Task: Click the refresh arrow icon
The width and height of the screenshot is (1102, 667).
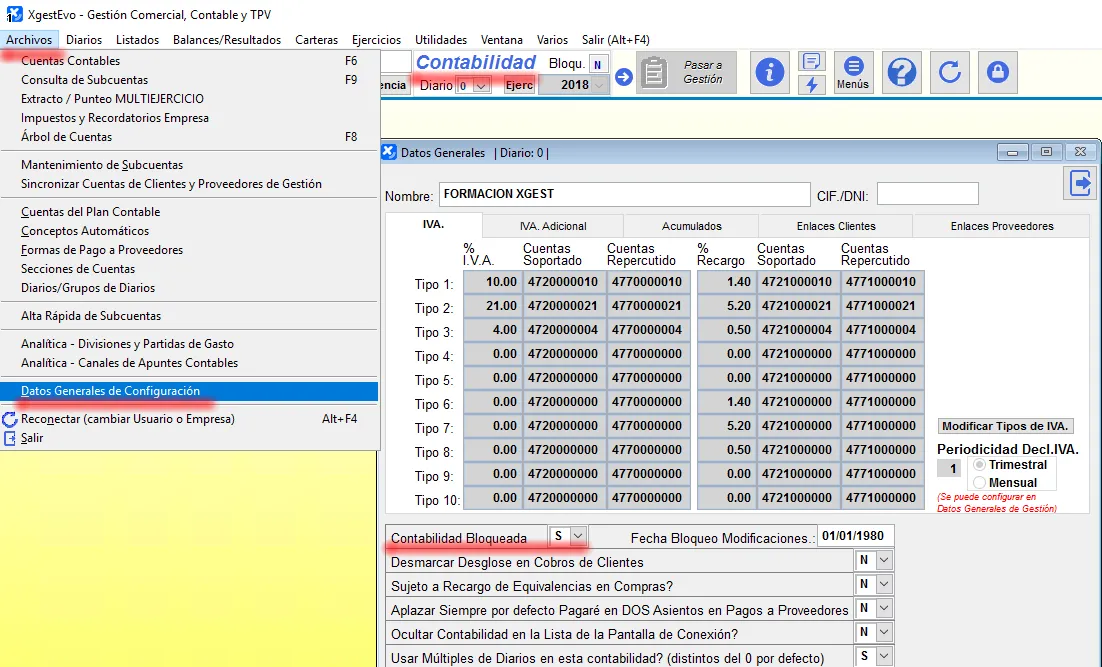Action: 949,73
